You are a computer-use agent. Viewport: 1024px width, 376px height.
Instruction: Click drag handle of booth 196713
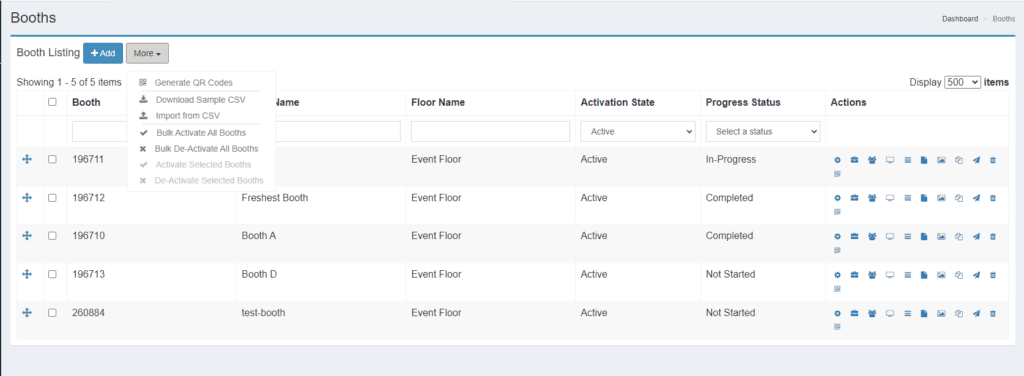[x=27, y=274]
